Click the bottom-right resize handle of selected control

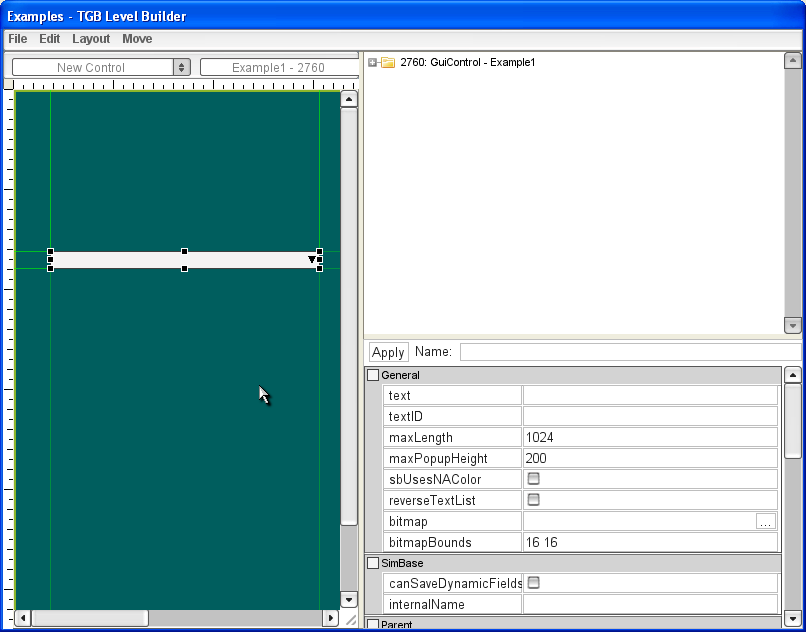(319, 268)
